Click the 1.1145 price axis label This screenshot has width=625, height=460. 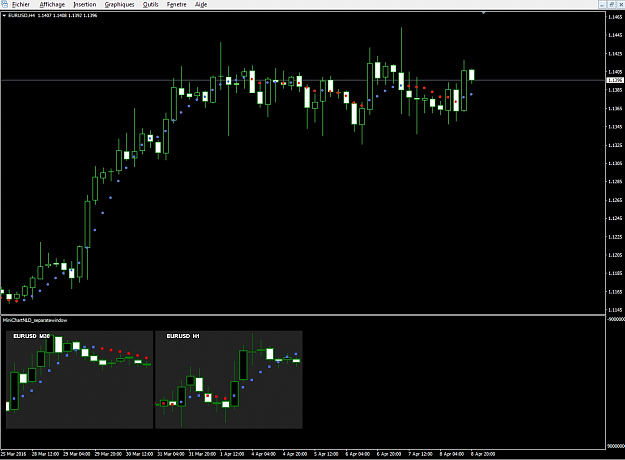615,310
